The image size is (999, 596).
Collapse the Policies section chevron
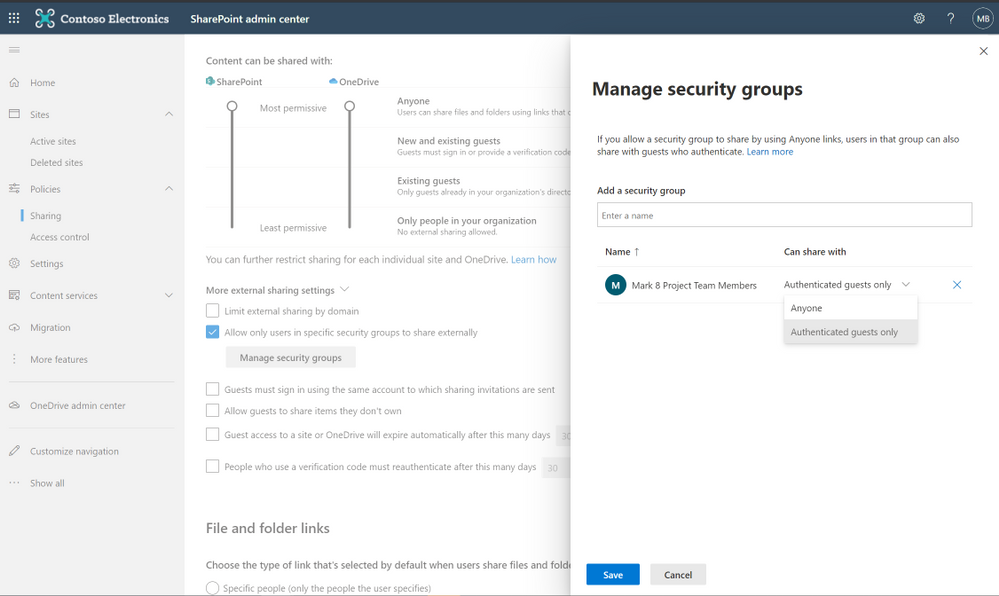coord(169,189)
